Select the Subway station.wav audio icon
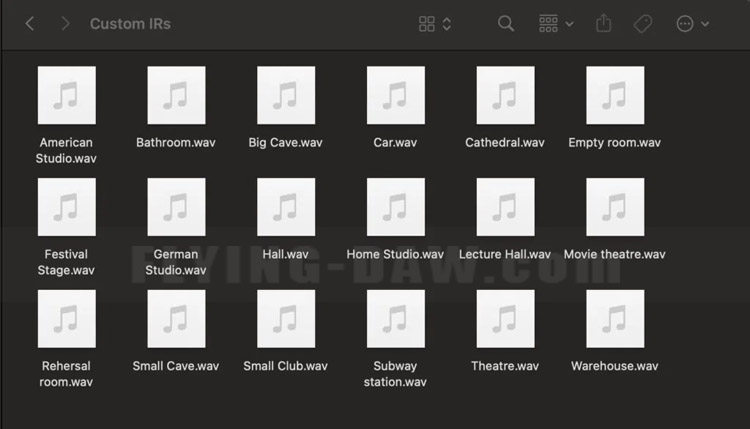Viewport: 750px width, 429px height. (396, 319)
